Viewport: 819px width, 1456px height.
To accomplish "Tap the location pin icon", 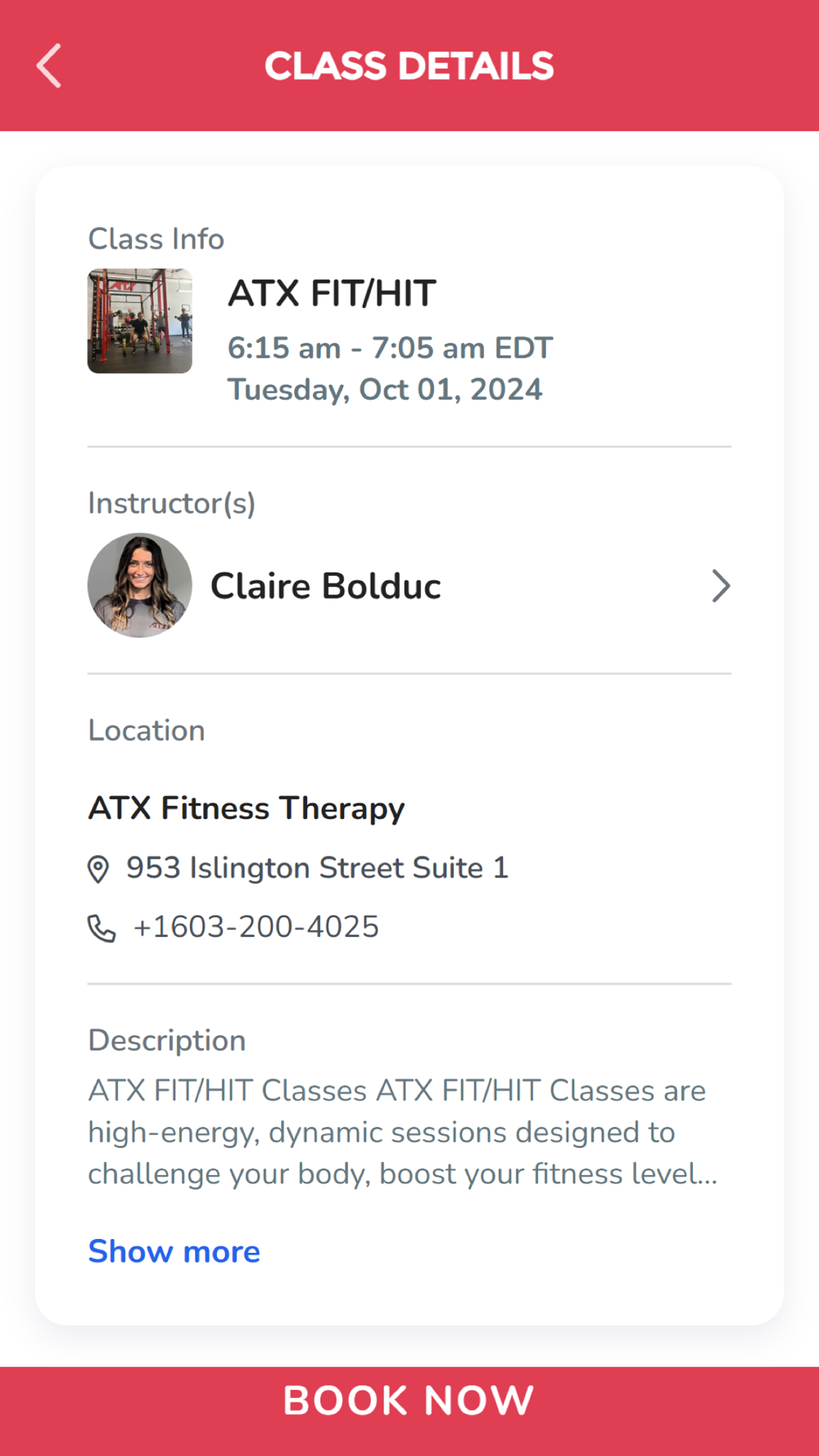I will [x=98, y=869].
